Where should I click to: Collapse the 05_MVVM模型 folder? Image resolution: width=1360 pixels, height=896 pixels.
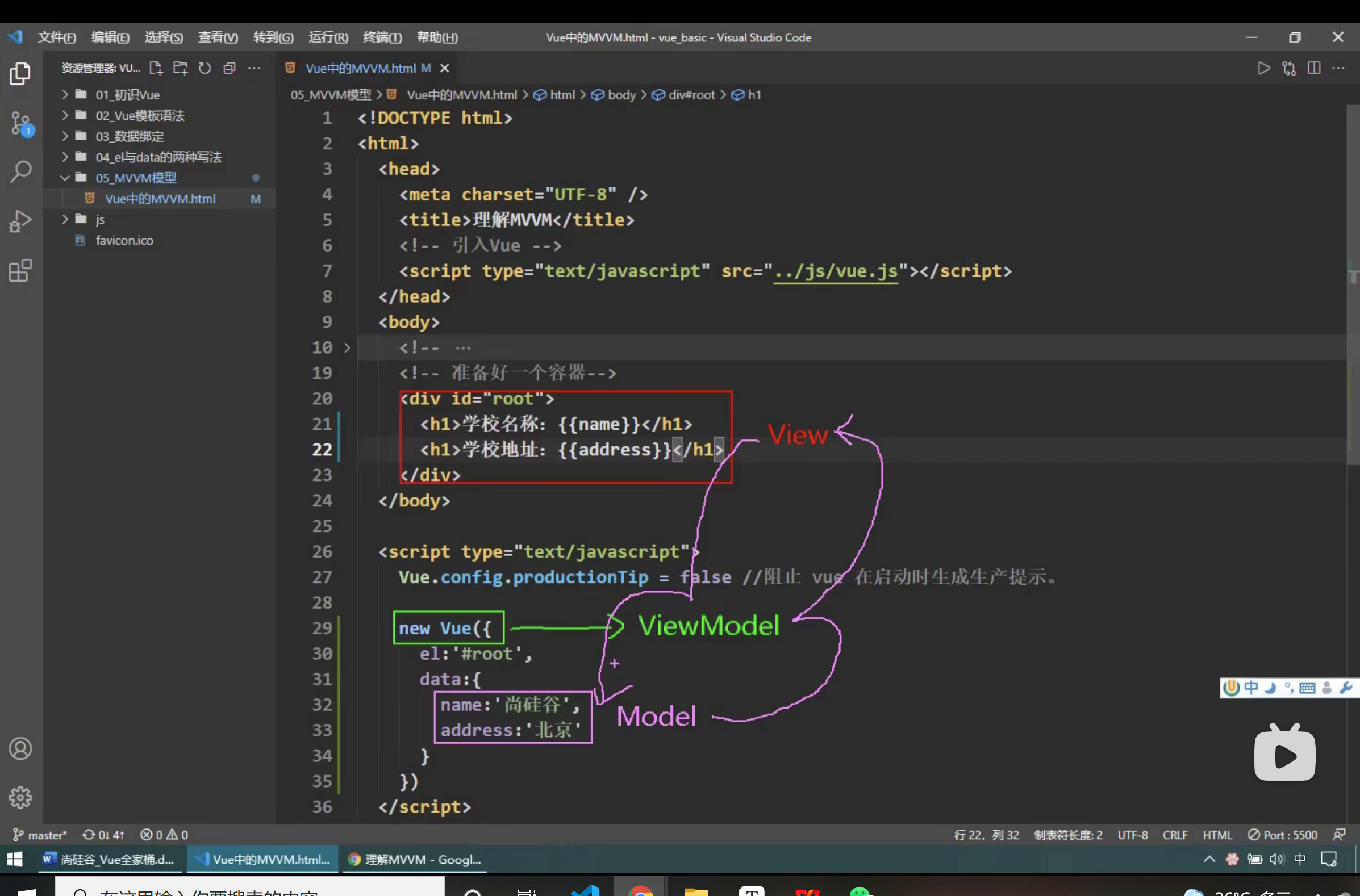click(x=160, y=178)
